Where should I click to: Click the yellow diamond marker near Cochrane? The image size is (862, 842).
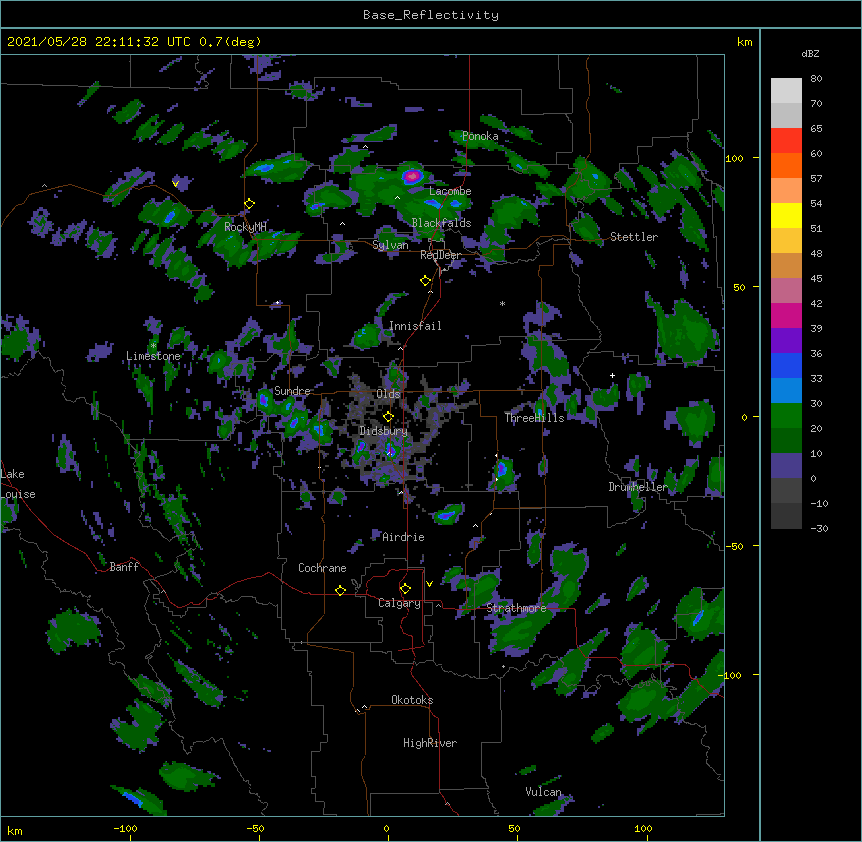[340, 590]
